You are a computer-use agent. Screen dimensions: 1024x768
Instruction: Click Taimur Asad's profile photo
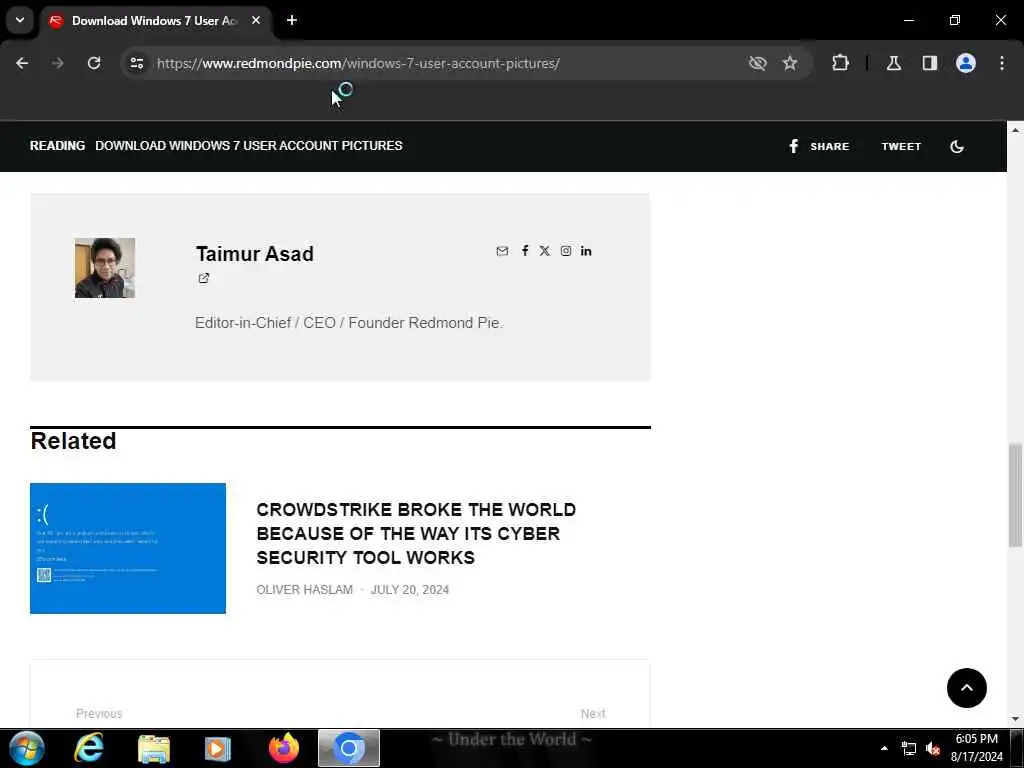[x=105, y=268]
